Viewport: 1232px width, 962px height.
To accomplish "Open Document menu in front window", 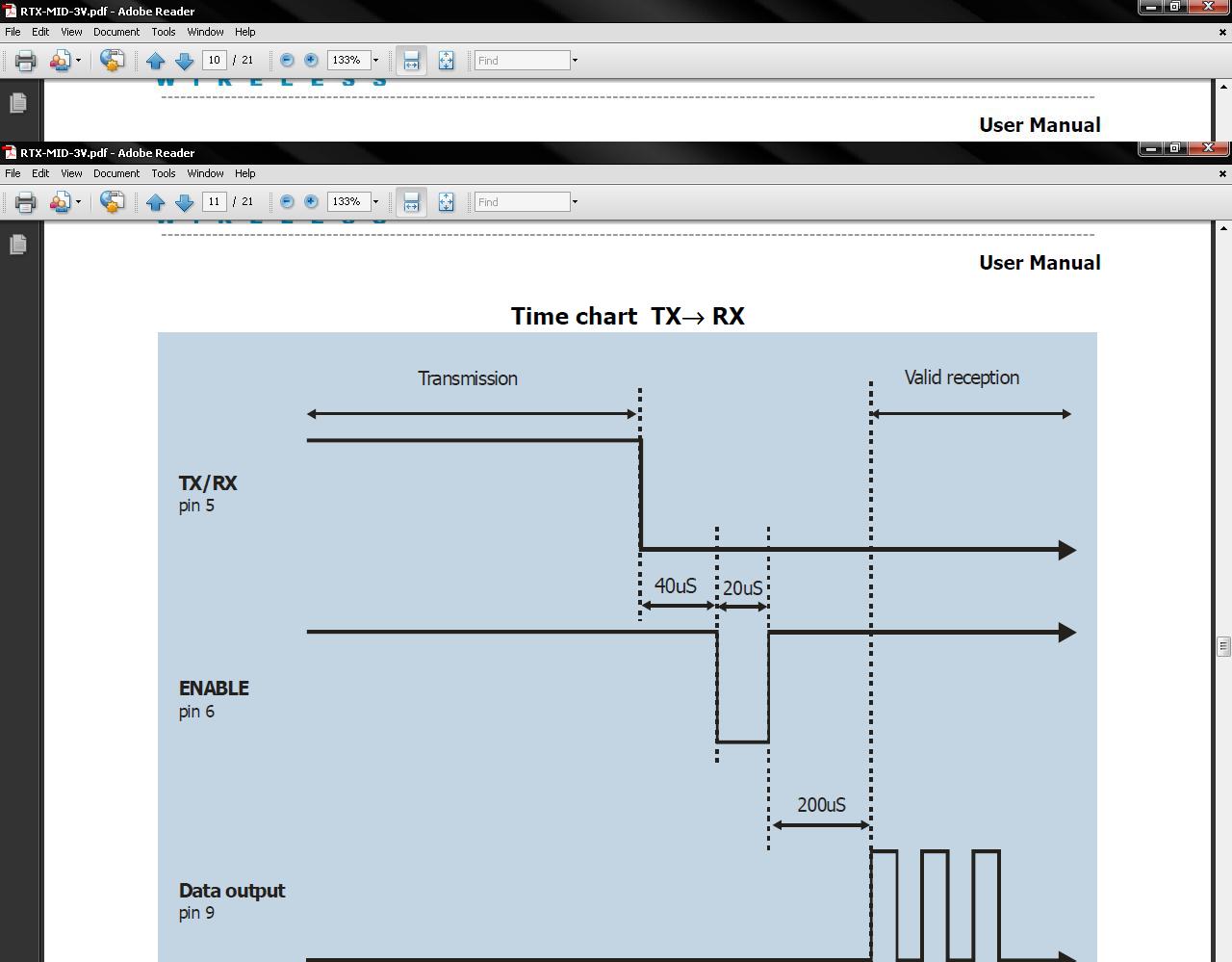I will pyautogui.click(x=115, y=173).
